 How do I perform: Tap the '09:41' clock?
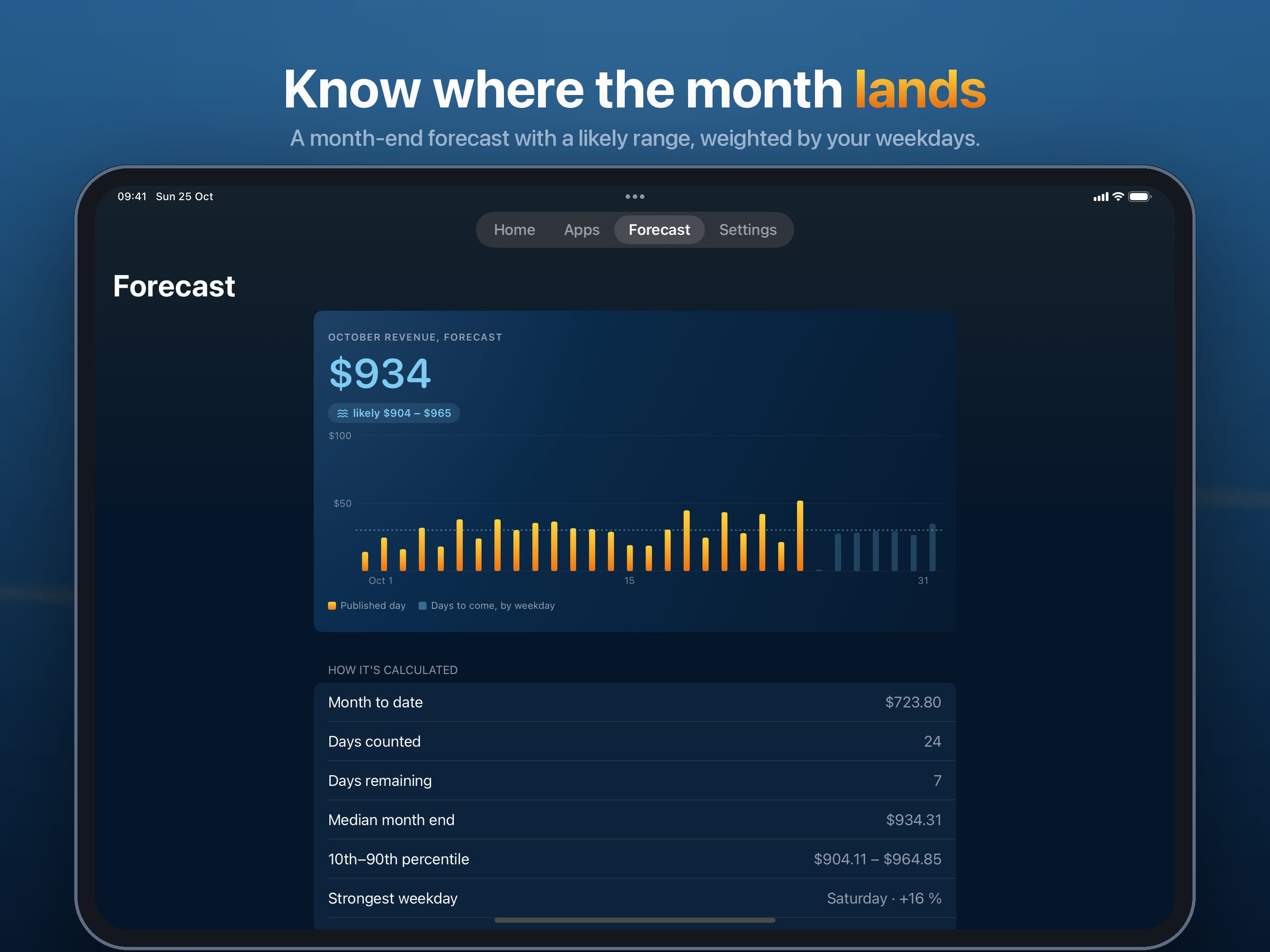[x=132, y=196]
